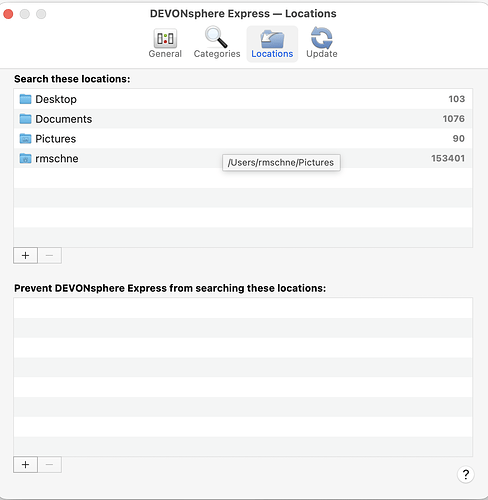488x500 pixels.
Task: Add an excluded location with plus
Action: [x=25, y=465]
